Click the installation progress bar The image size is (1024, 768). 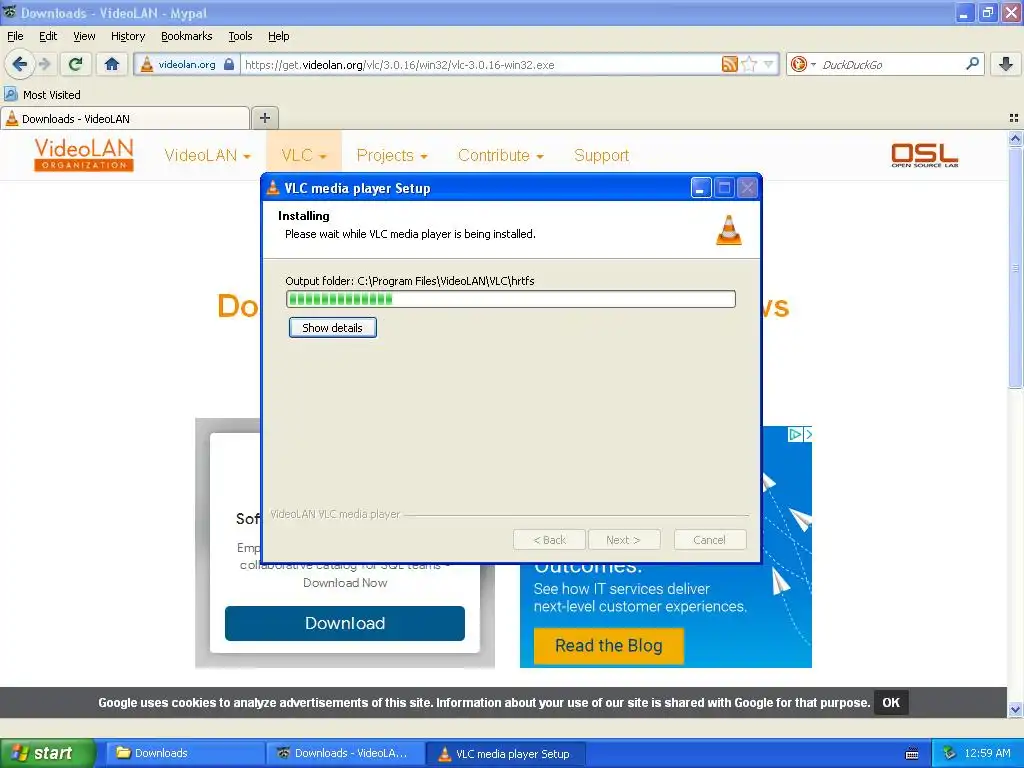tap(511, 299)
